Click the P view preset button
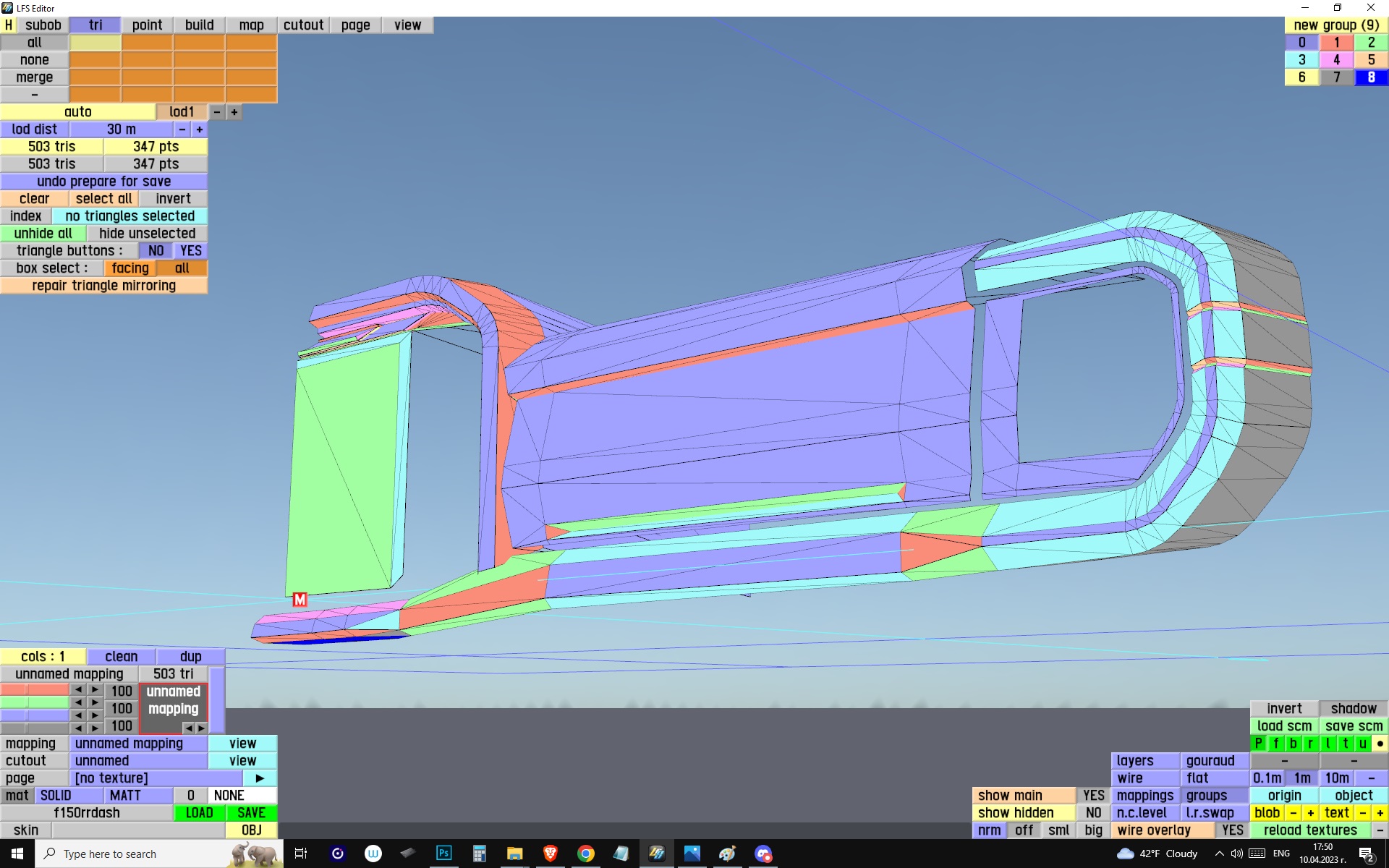Viewport: 1389px width, 868px height. point(1259,744)
